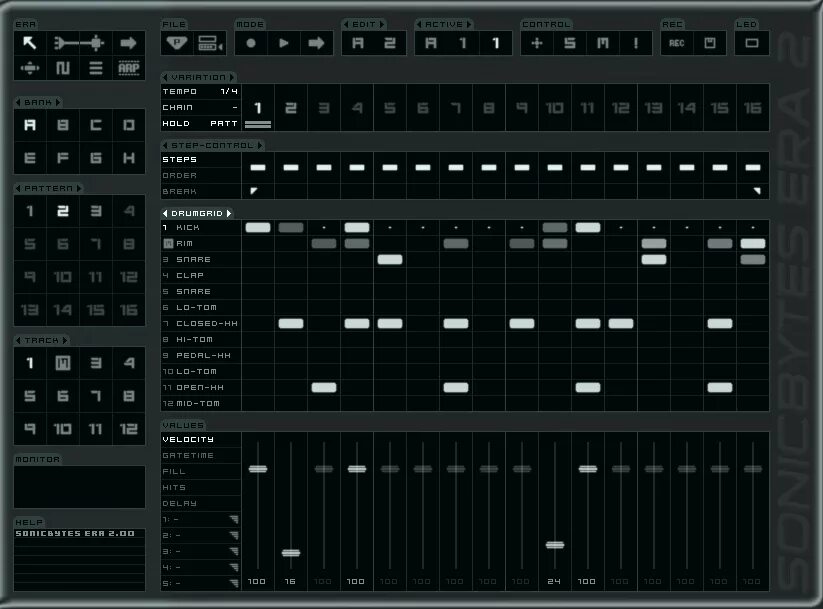Toggle the STEPS switch for step 8
The image size is (823, 609).
pos(489,167)
